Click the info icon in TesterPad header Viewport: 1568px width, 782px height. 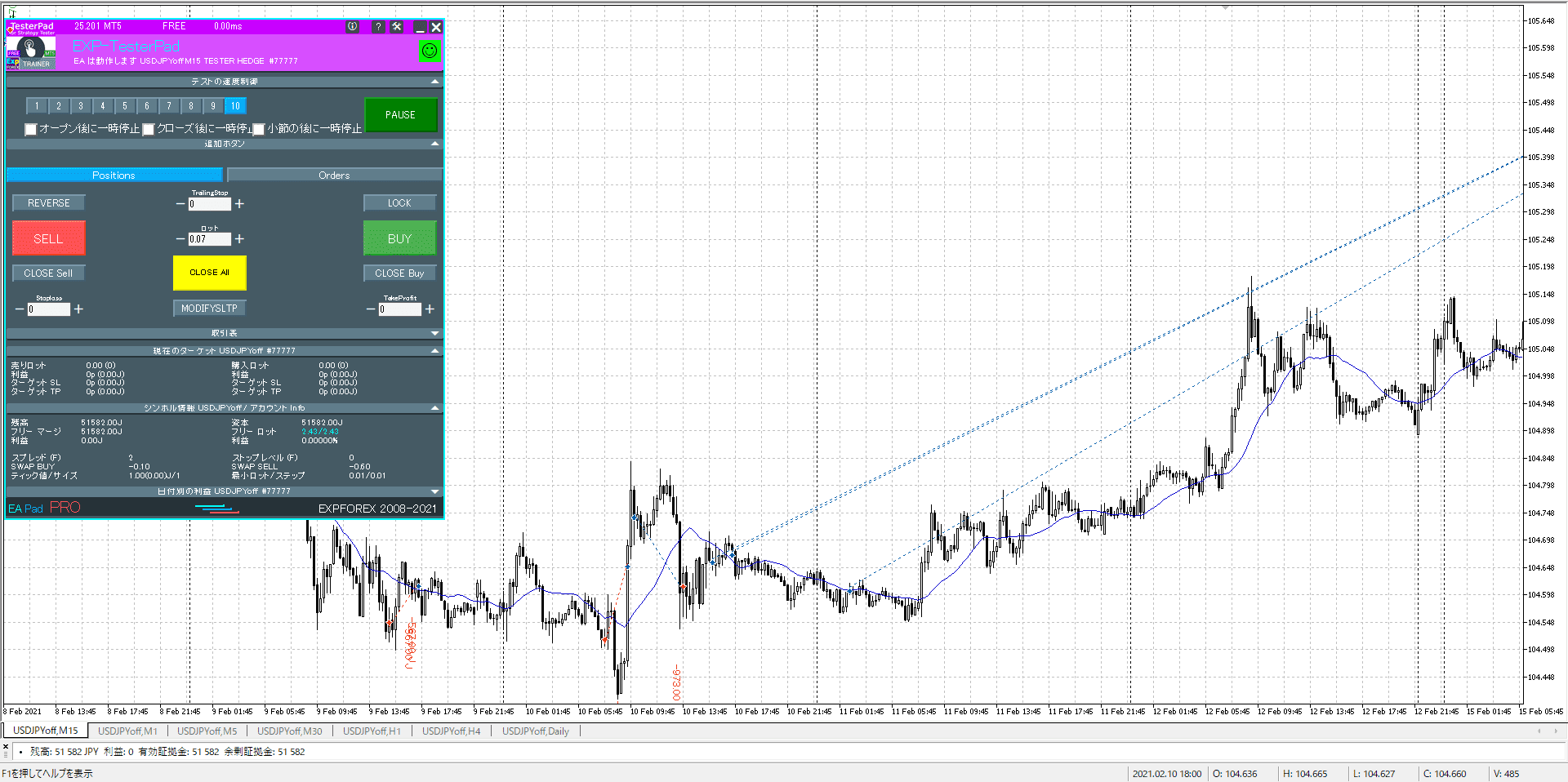[x=353, y=27]
